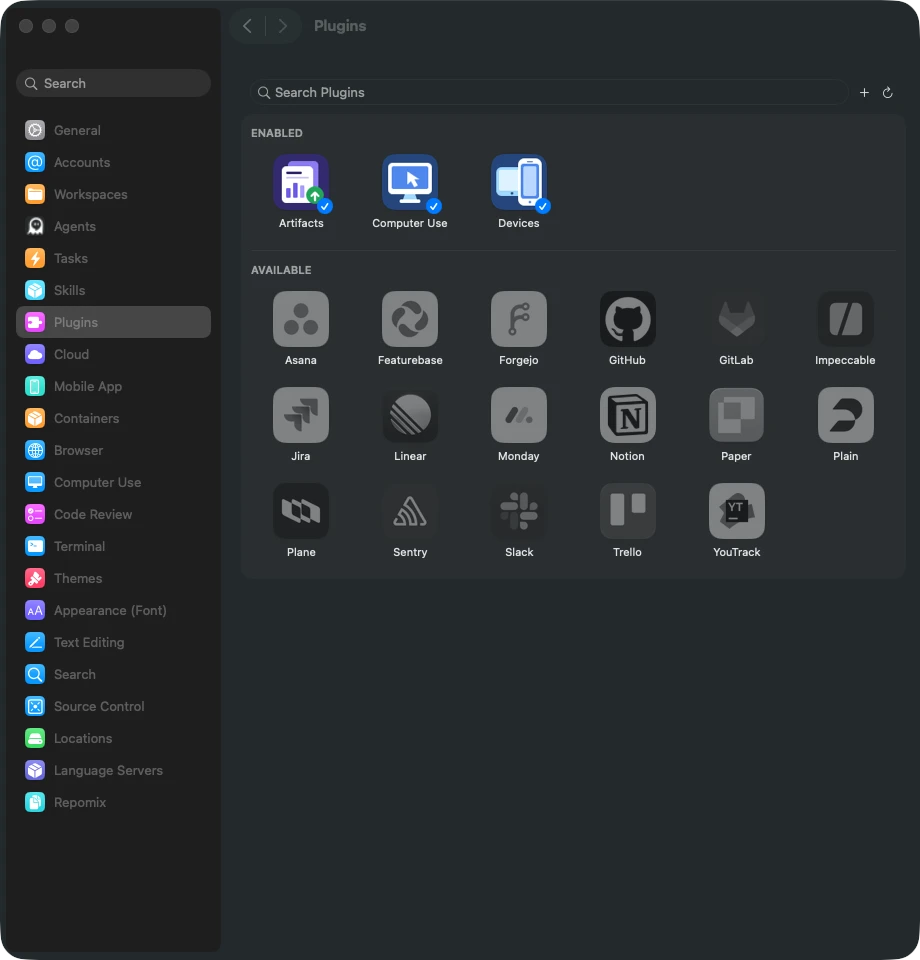Open Repomix settings

coord(113,803)
